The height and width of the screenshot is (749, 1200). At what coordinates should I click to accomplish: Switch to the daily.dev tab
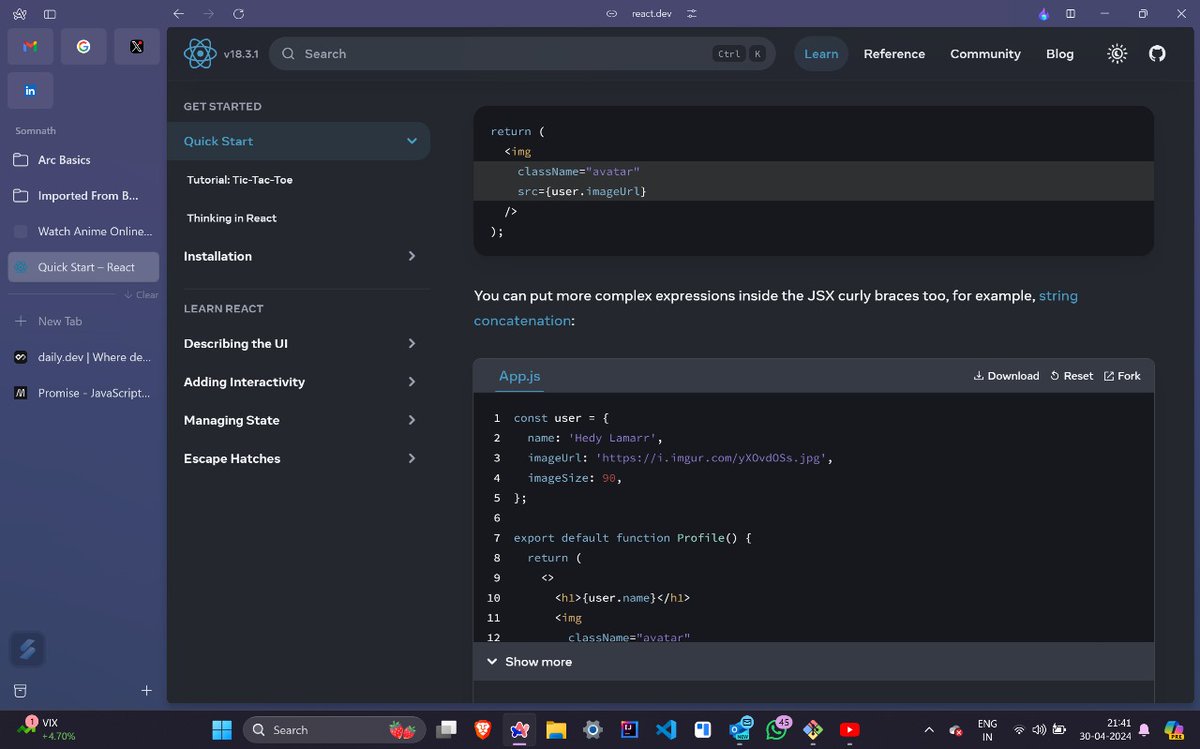pos(84,357)
